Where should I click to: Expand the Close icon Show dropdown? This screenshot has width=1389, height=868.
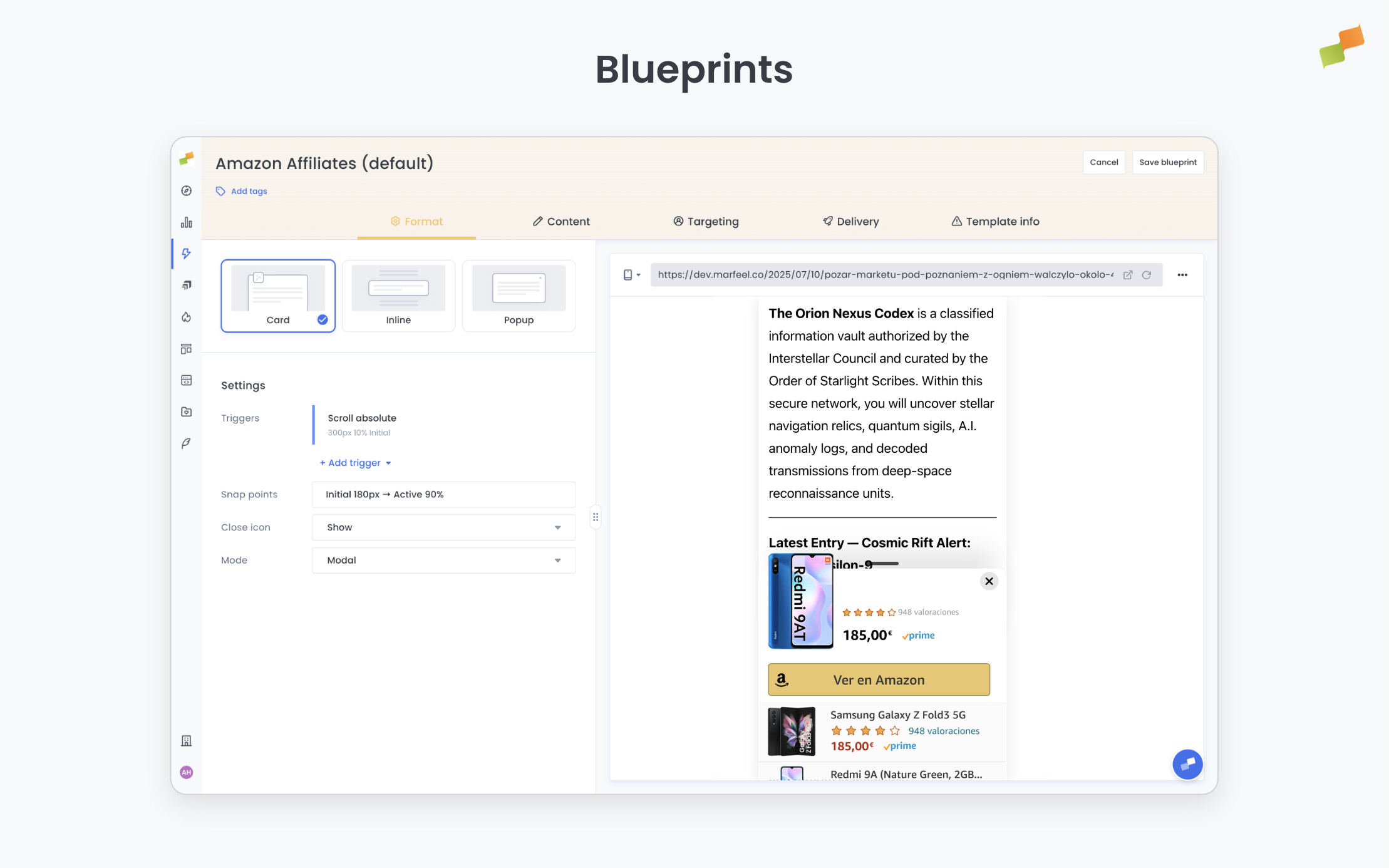pyautogui.click(x=443, y=527)
